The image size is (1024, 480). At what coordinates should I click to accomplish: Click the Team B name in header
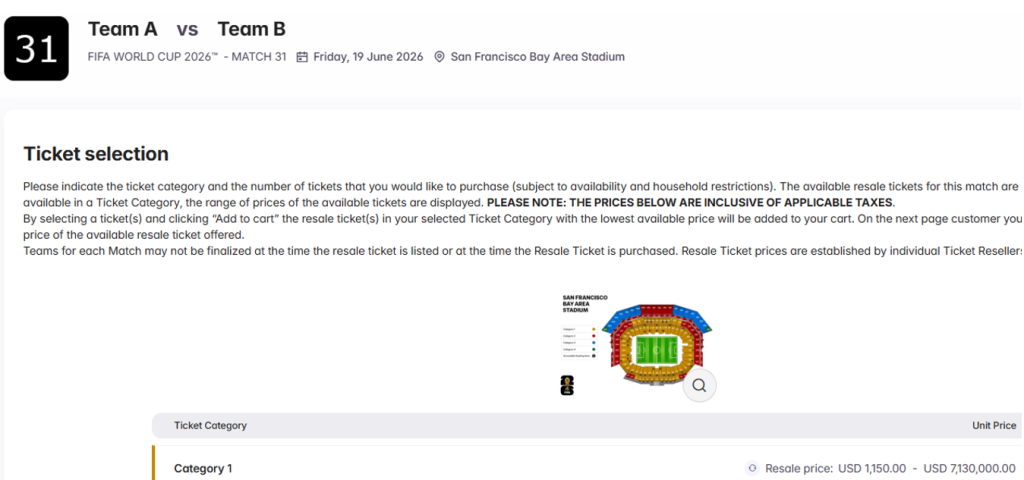coord(251,29)
